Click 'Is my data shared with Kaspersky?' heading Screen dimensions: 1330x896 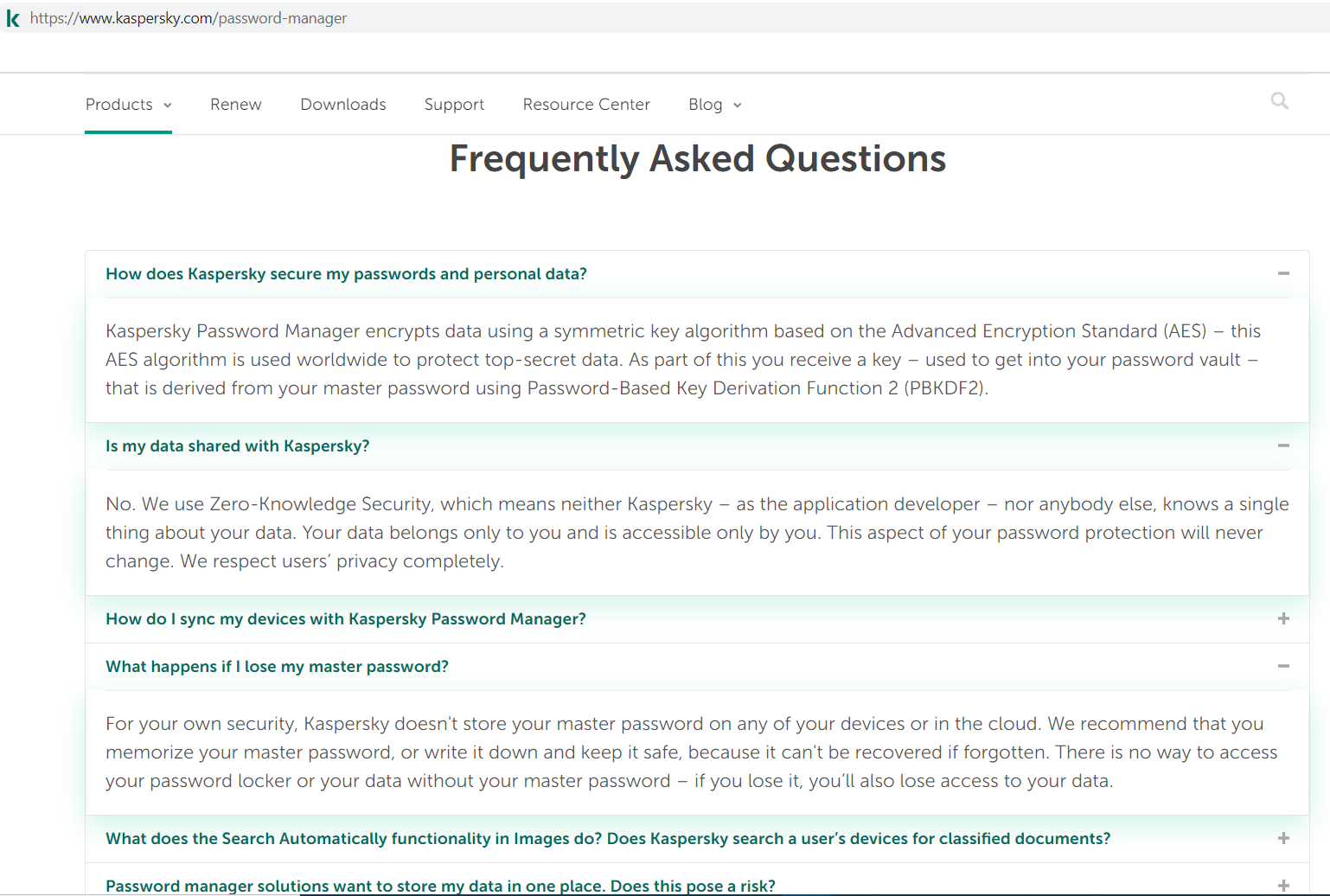click(x=237, y=446)
